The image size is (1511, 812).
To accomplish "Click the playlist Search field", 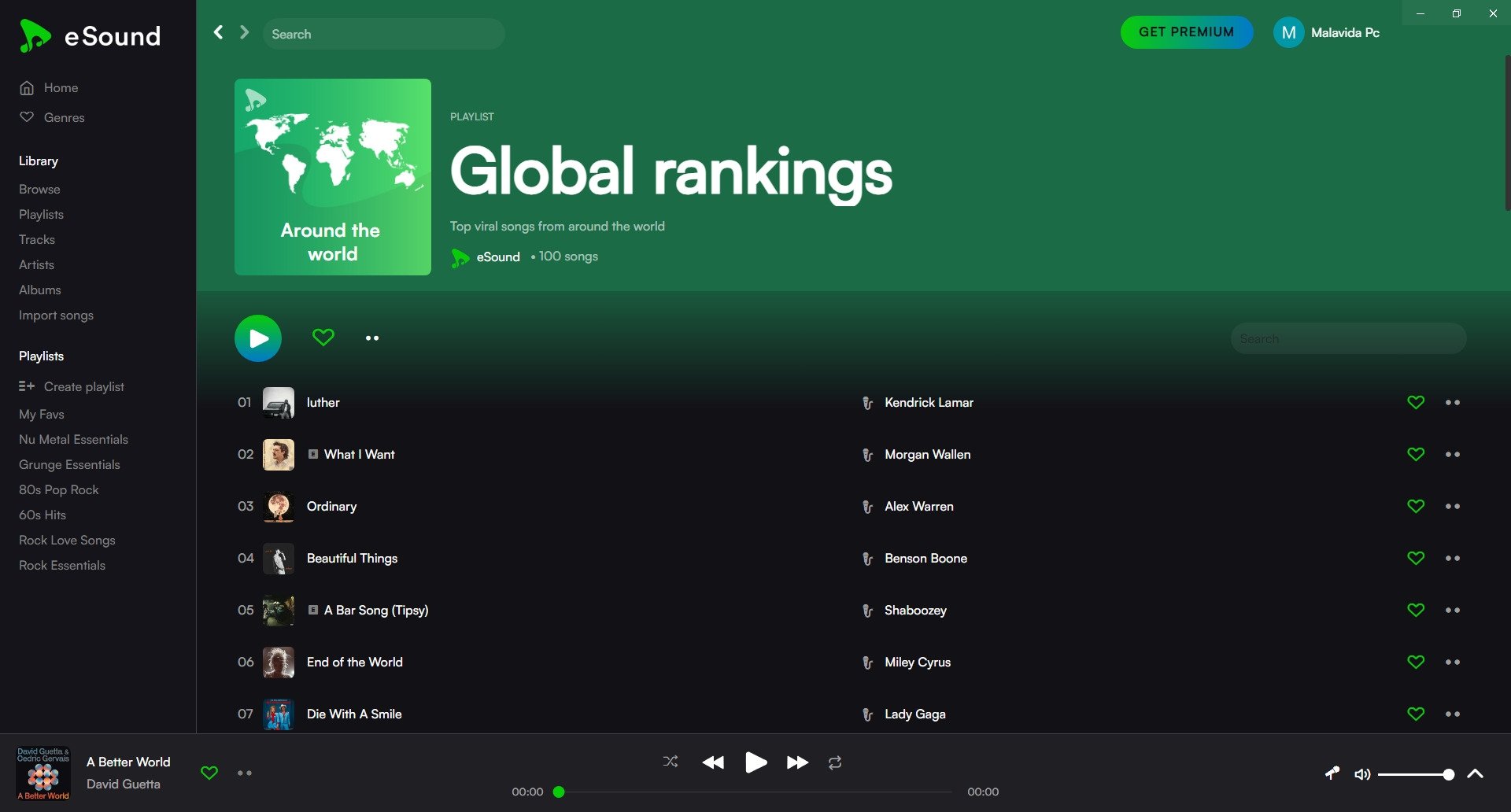I will pos(1348,338).
